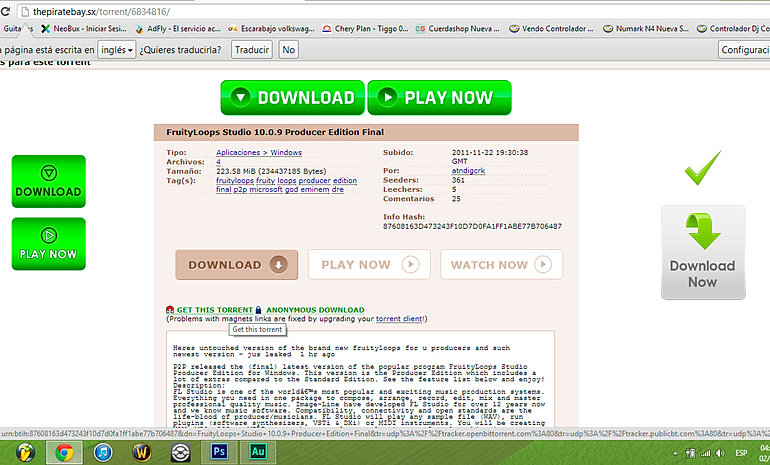Open AdFly - El servicio bookmark
Viewport: 770px width, 465px height.
tap(178, 29)
